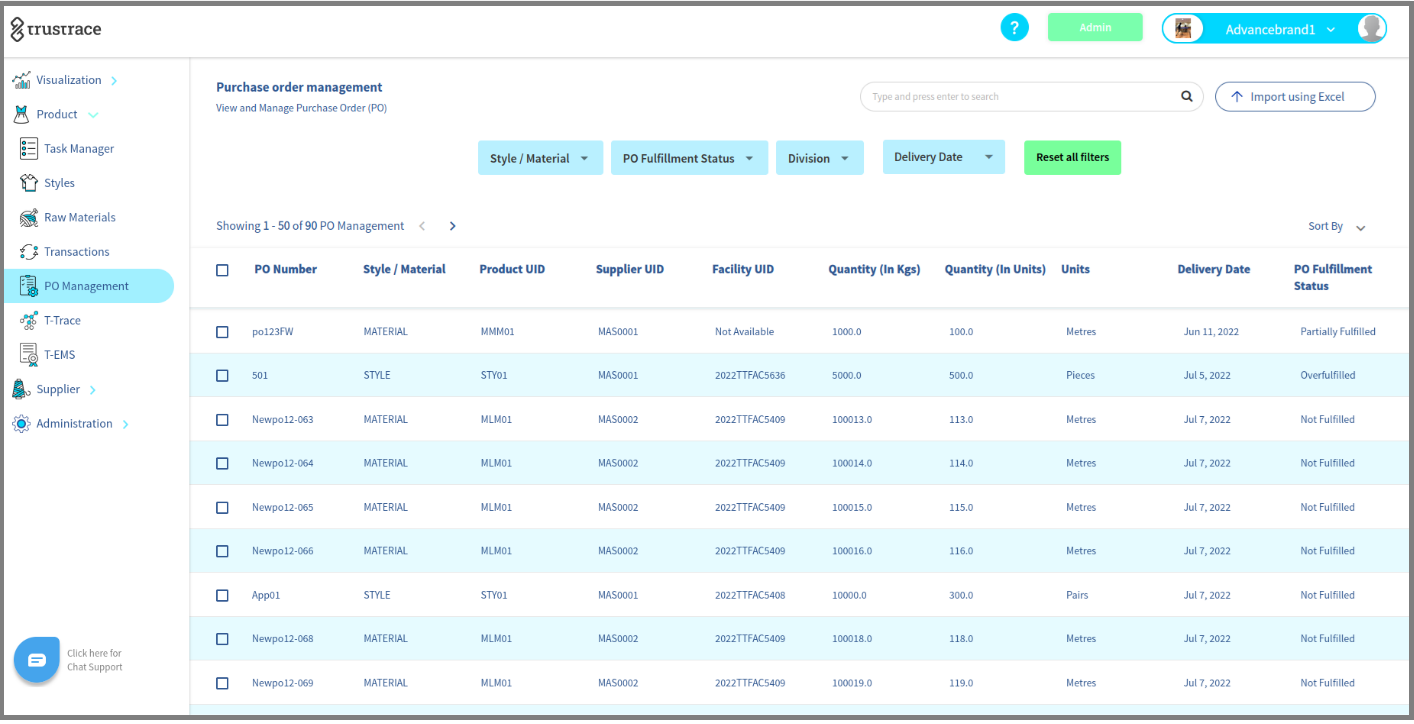Viewport: 1414px width, 724px height.
Task: Click the Quantity (In Kgs) column header
Action: tap(874, 269)
